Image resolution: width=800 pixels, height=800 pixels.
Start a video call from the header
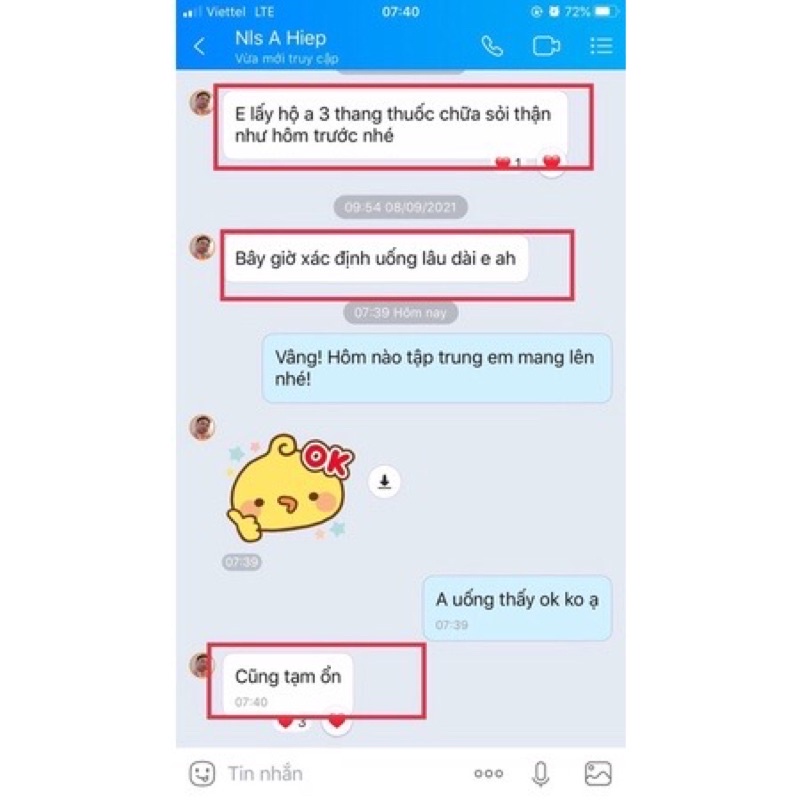(x=546, y=46)
